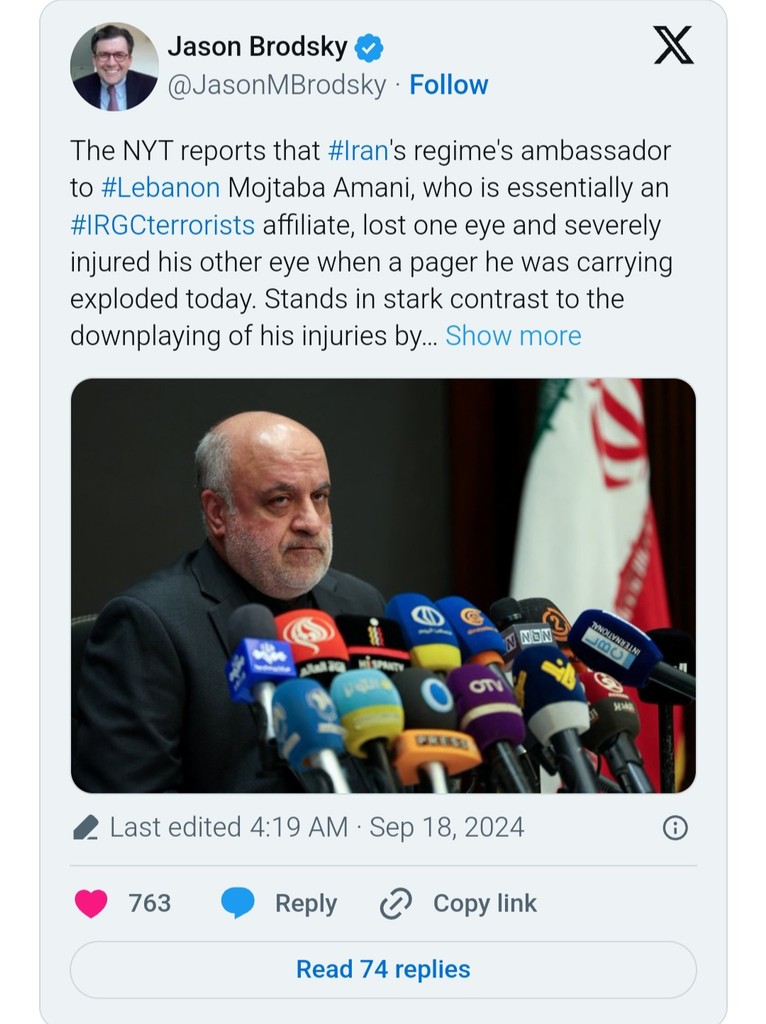This screenshot has height=1024, width=766.
Task: Follow @JasonMBrodsky
Action: point(449,85)
